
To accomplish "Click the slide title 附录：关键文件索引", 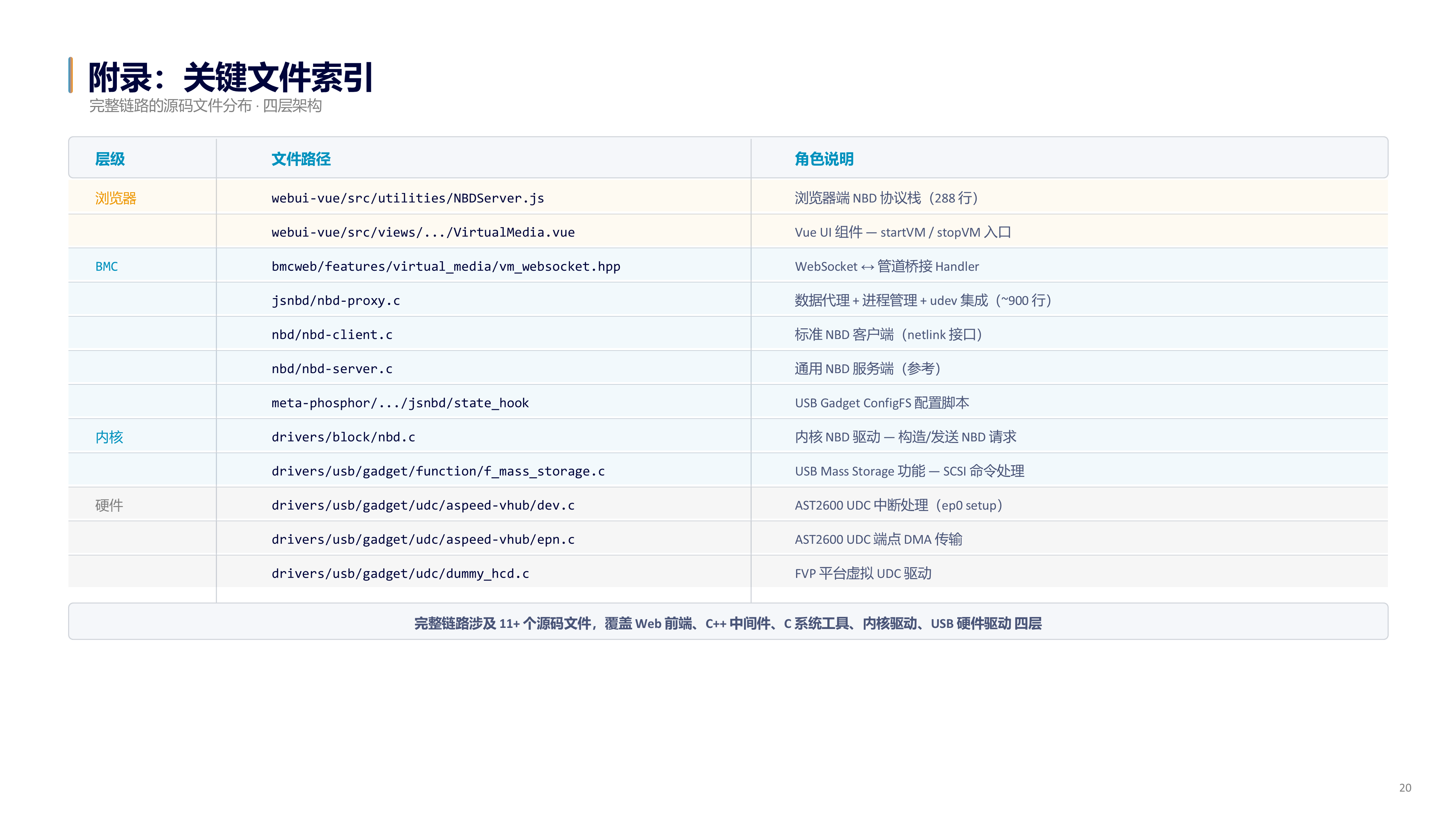I will (x=231, y=78).
